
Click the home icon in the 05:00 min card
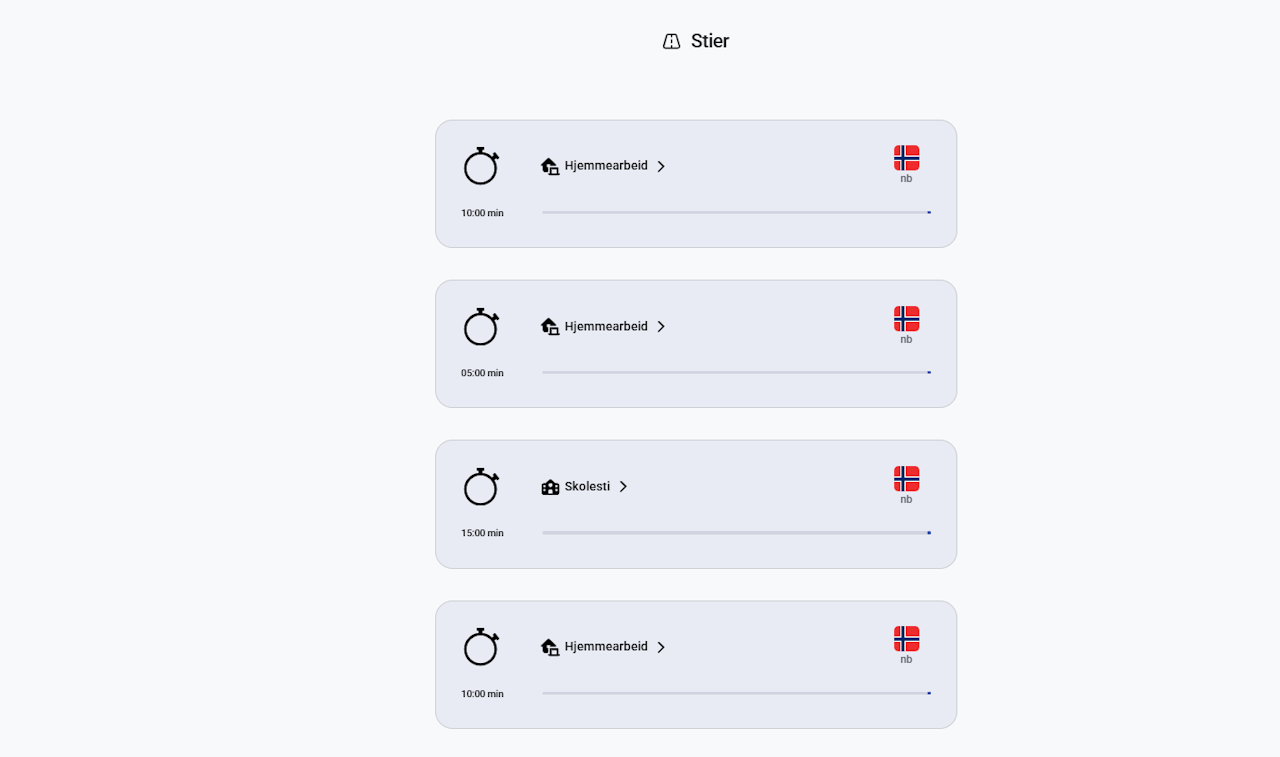tap(550, 327)
